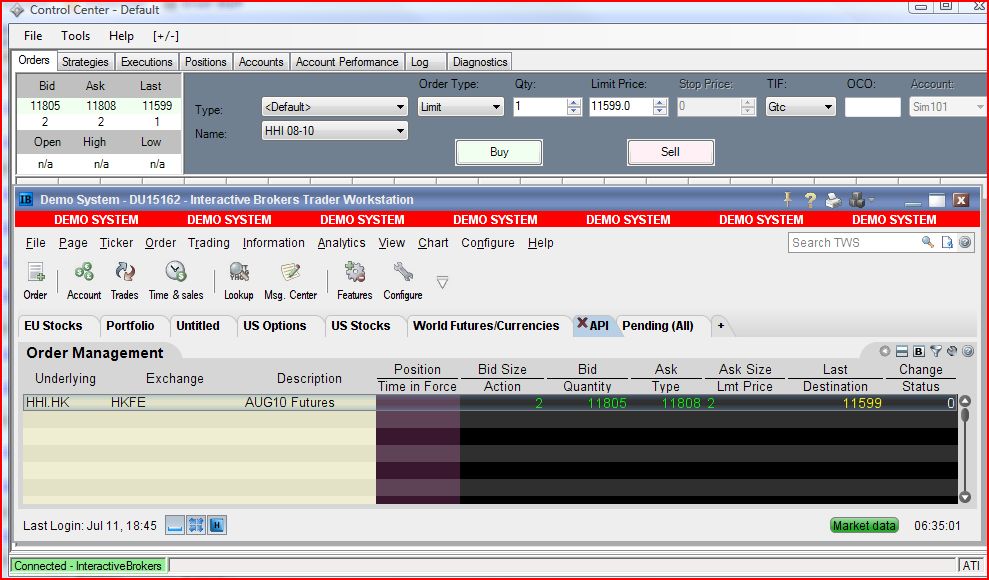
Task: Click the IB logo in TWS title bar
Action: click(x=26, y=200)
